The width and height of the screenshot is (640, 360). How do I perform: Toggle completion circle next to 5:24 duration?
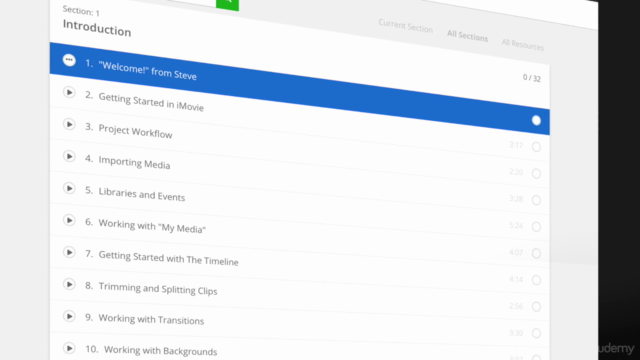point(536,227)
